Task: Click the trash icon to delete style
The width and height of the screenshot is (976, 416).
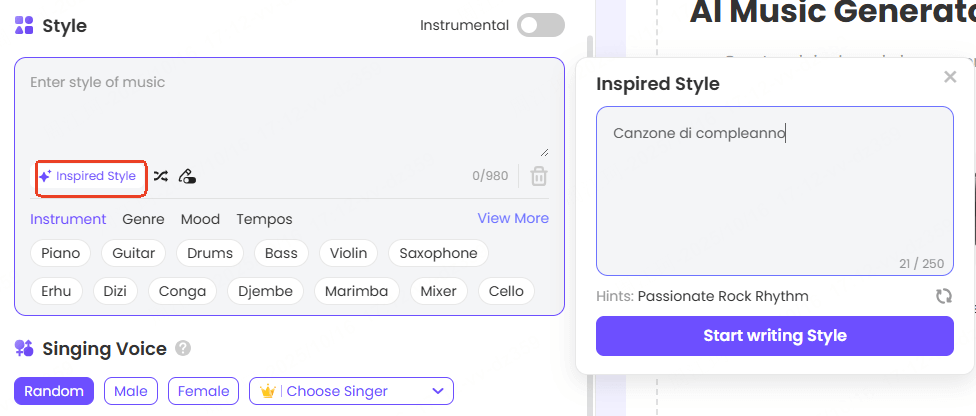Action: tap(538, 177)
